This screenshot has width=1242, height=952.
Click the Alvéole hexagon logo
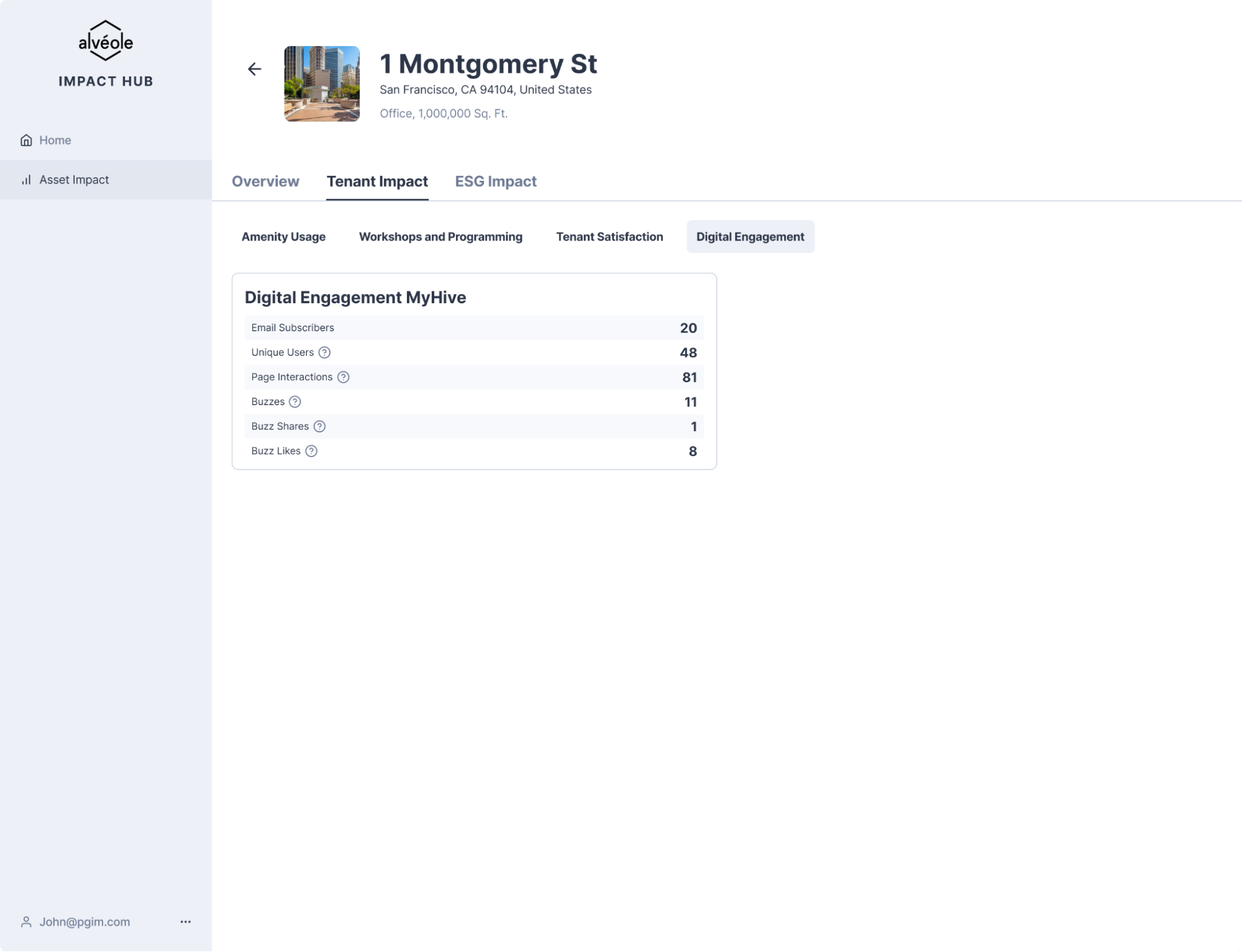coord(106,41)
